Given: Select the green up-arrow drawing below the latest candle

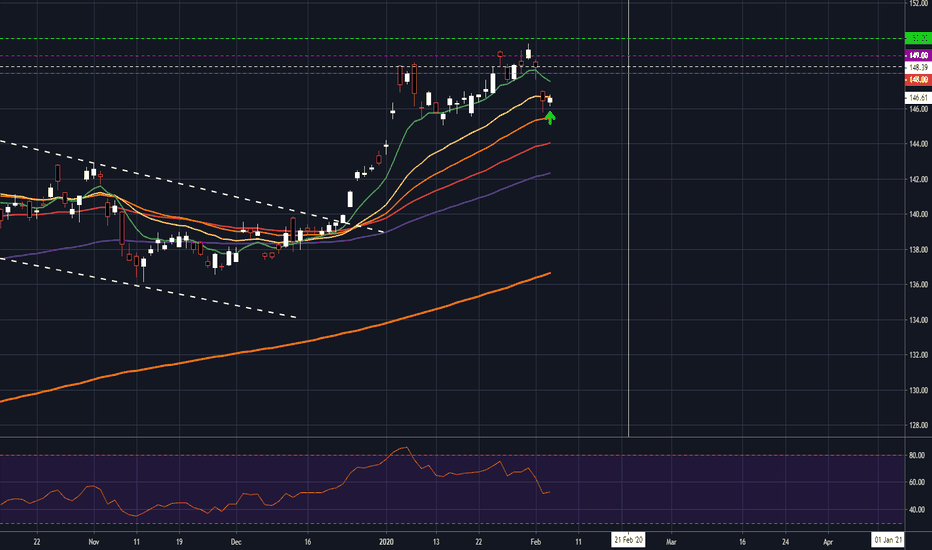Looking at the screenshot, I should 550,118.
